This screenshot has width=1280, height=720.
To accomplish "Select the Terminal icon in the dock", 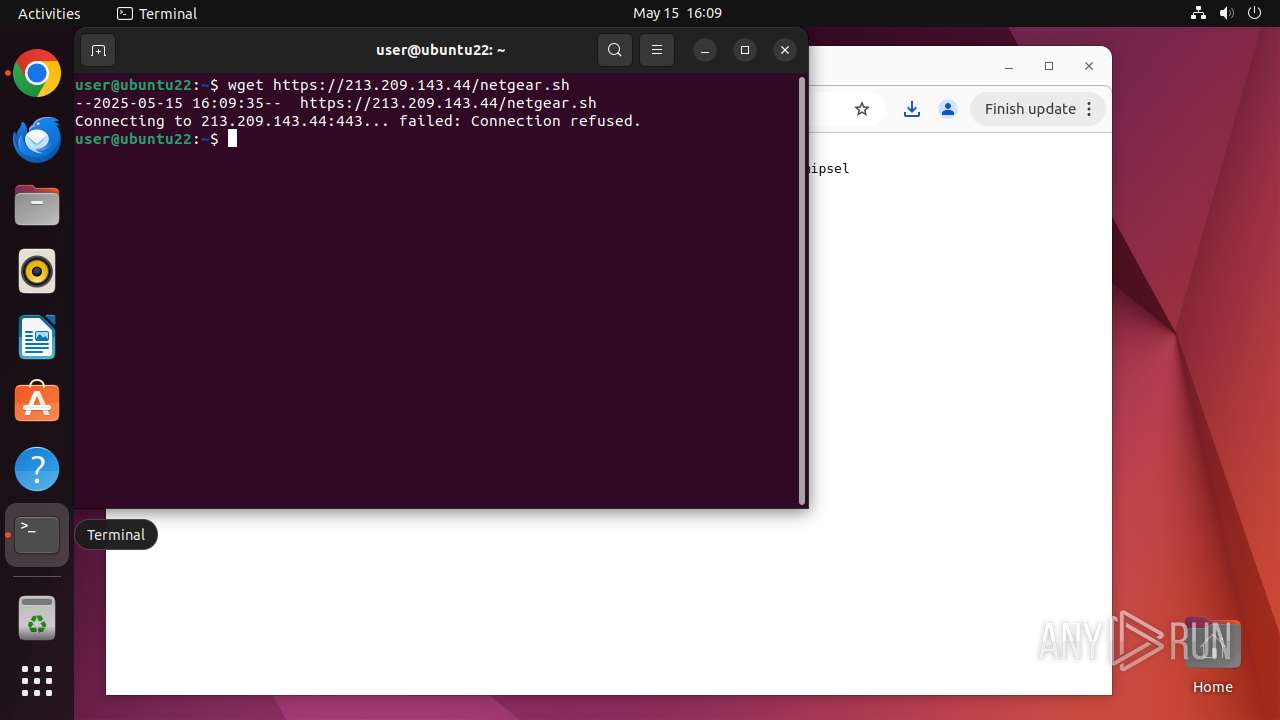I will [37, 535].
